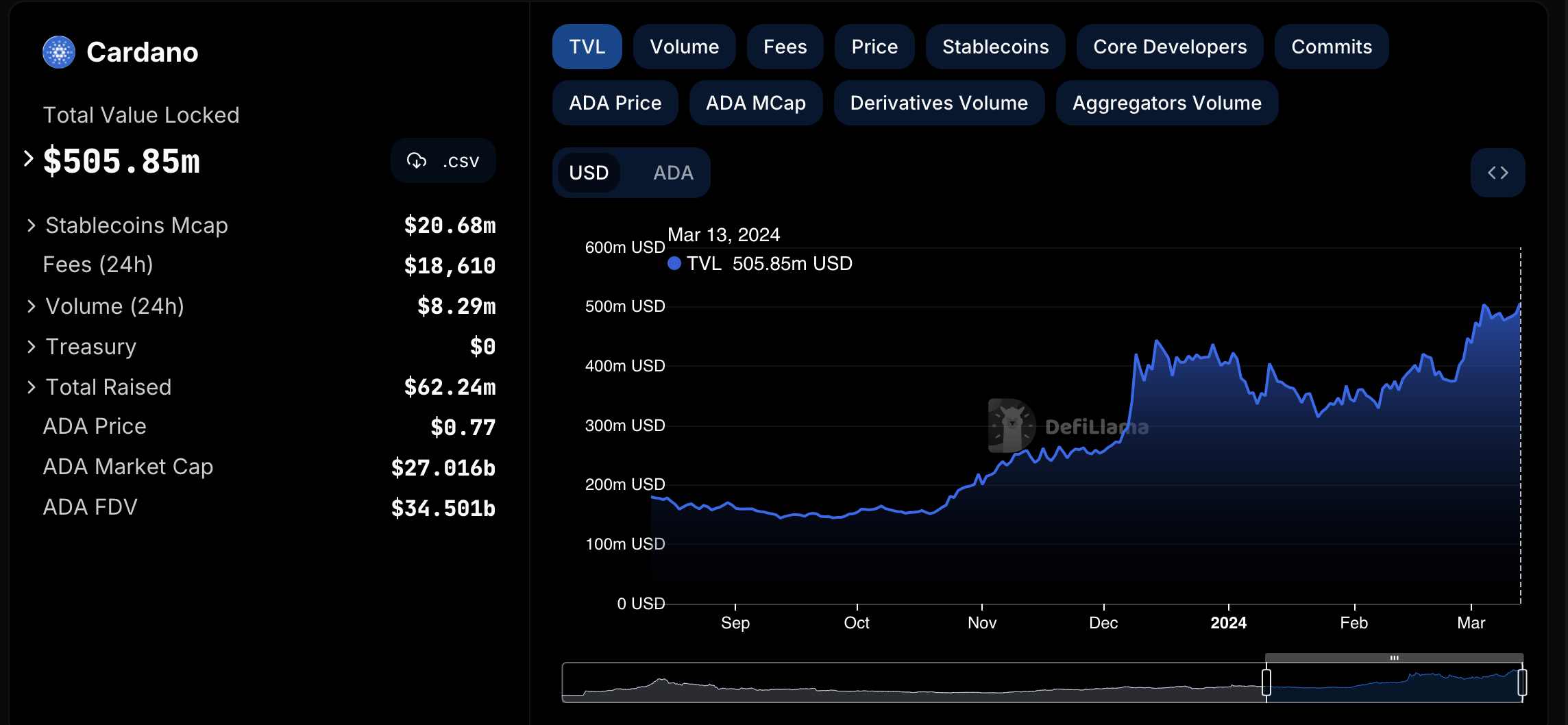The height and width of the screenshot is (725, 1568).
Task: Click the $27.016b market cap value
Action: click(x=443, y=468)
